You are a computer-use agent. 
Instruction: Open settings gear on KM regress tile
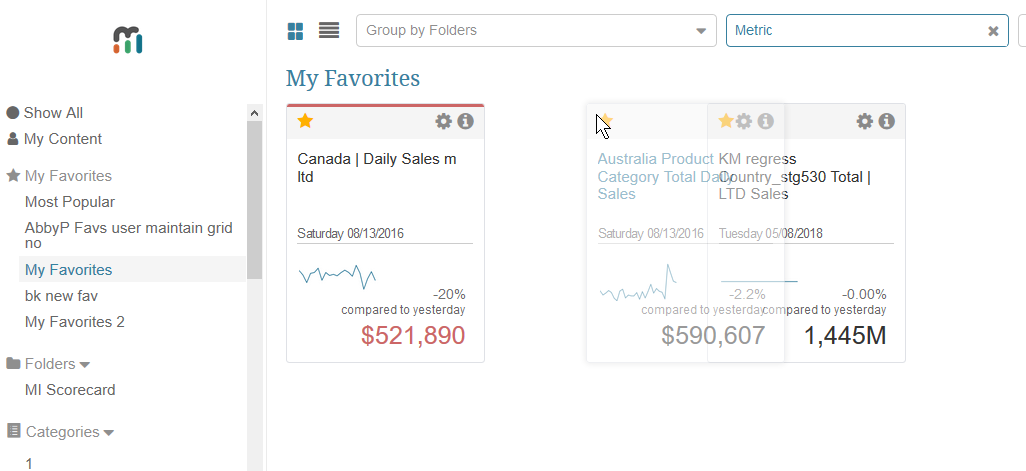click(865, 121)
